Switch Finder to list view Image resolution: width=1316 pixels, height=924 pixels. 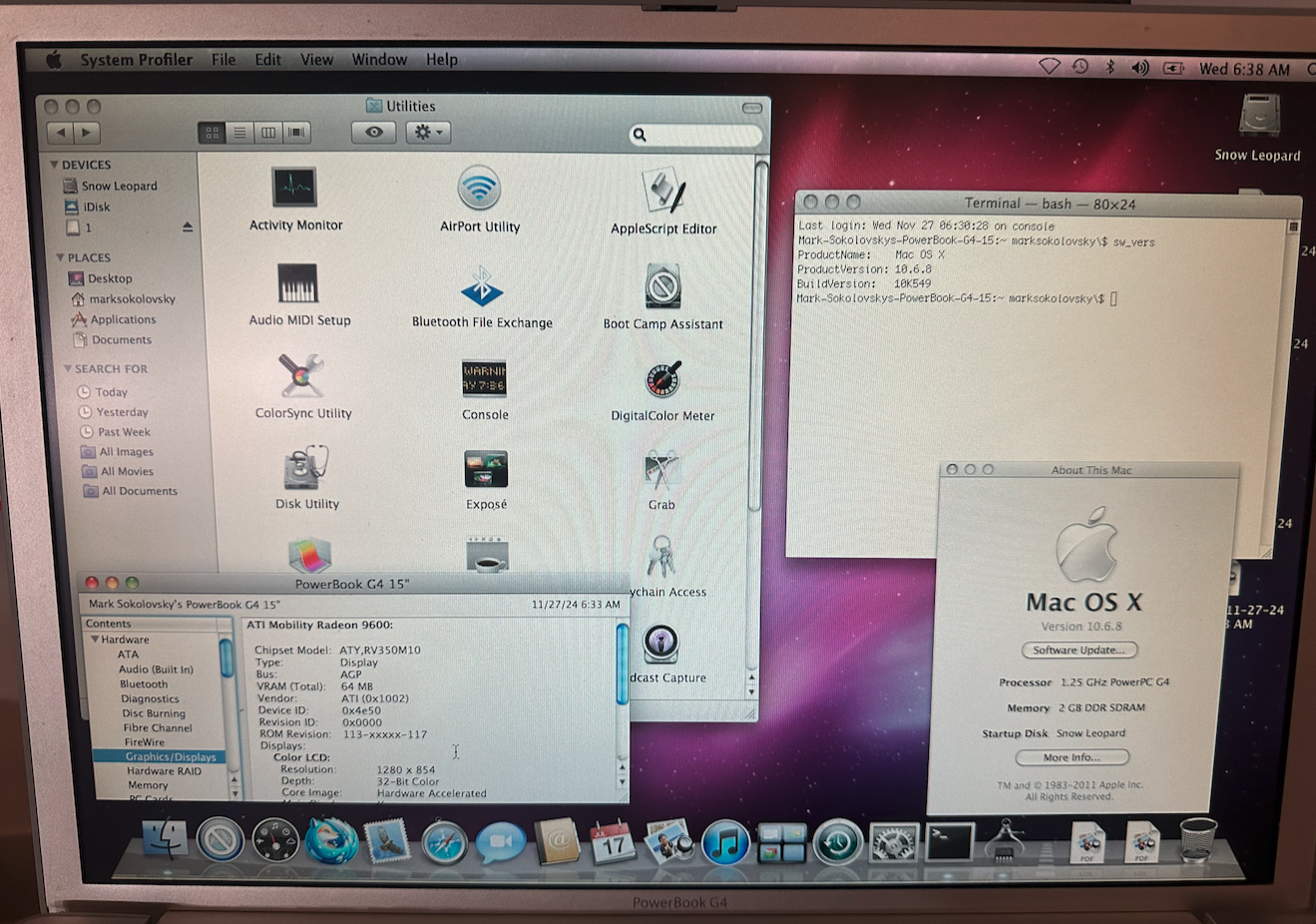239,132
